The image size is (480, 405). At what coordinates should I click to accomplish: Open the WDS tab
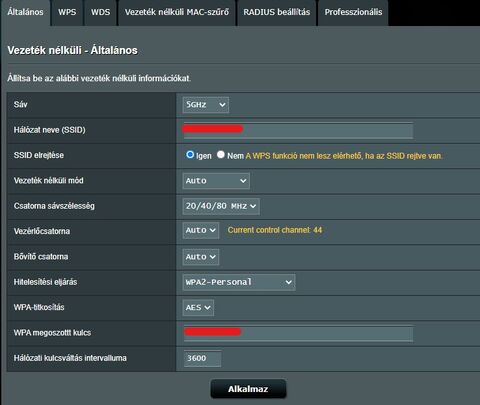100,12
